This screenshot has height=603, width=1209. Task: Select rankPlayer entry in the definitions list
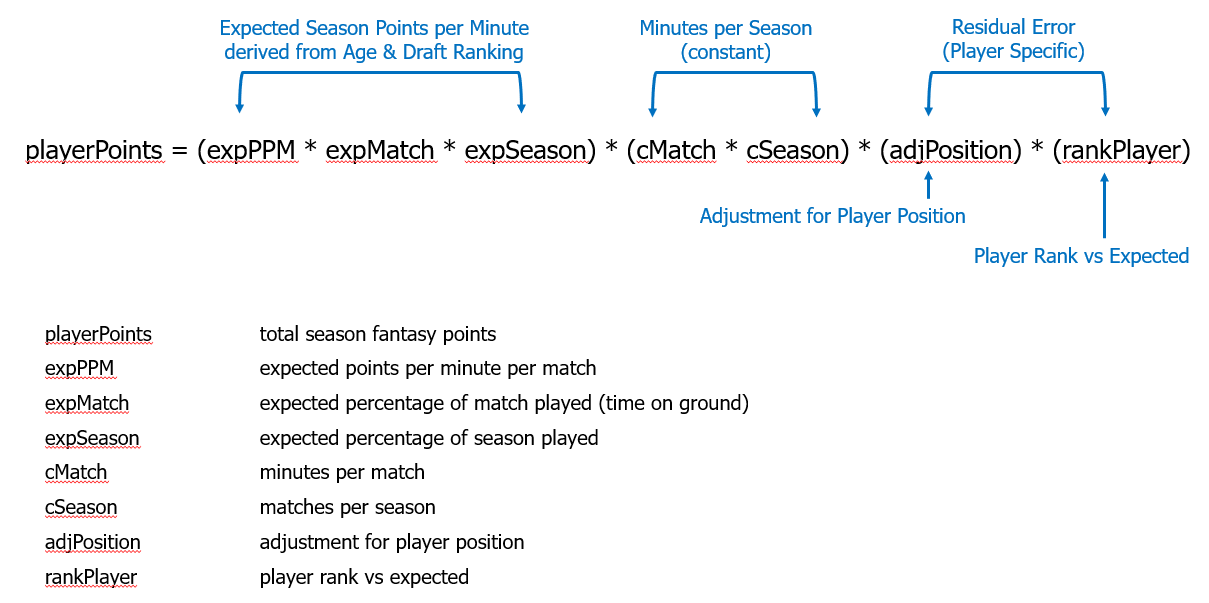click(91, 577)
